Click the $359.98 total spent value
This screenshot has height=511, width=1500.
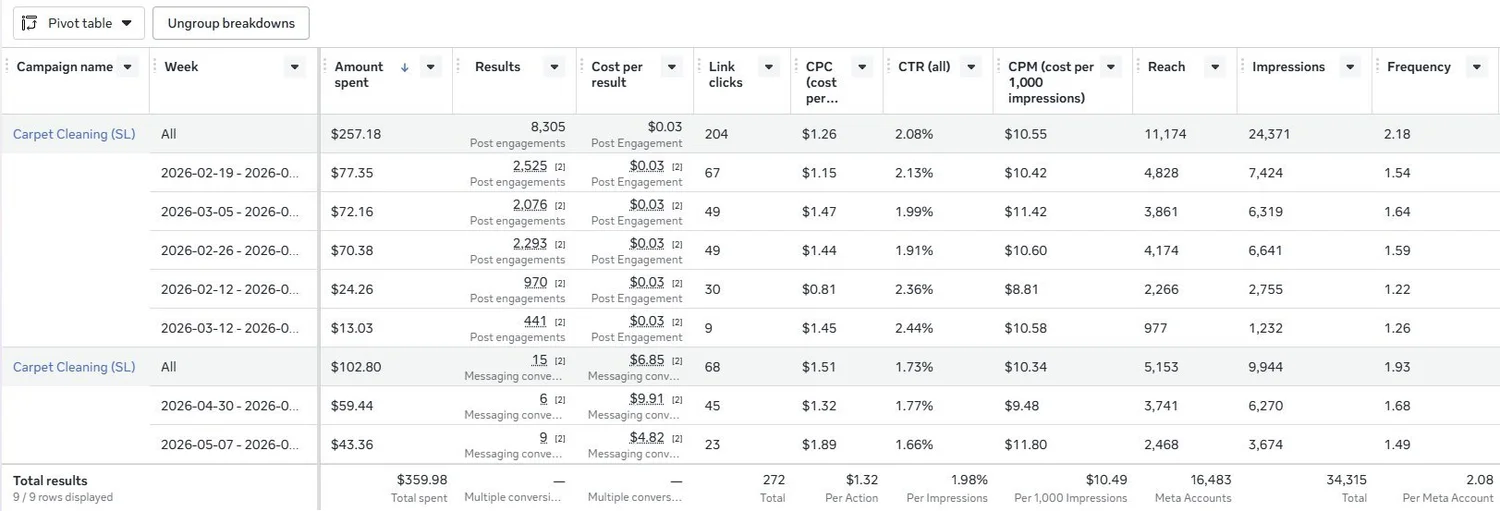[422, 480]
